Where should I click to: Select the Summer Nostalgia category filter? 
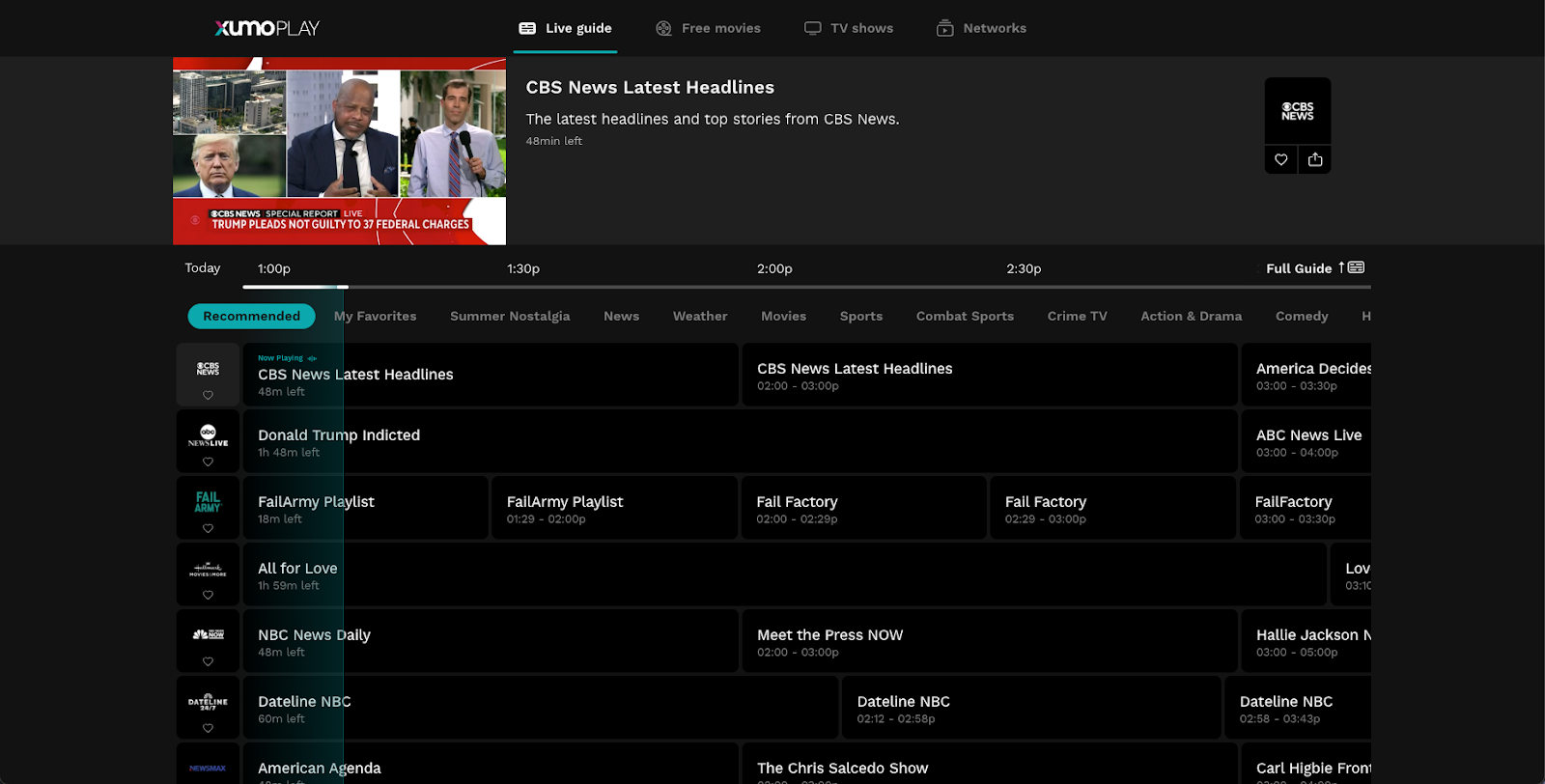coord(509,316)
